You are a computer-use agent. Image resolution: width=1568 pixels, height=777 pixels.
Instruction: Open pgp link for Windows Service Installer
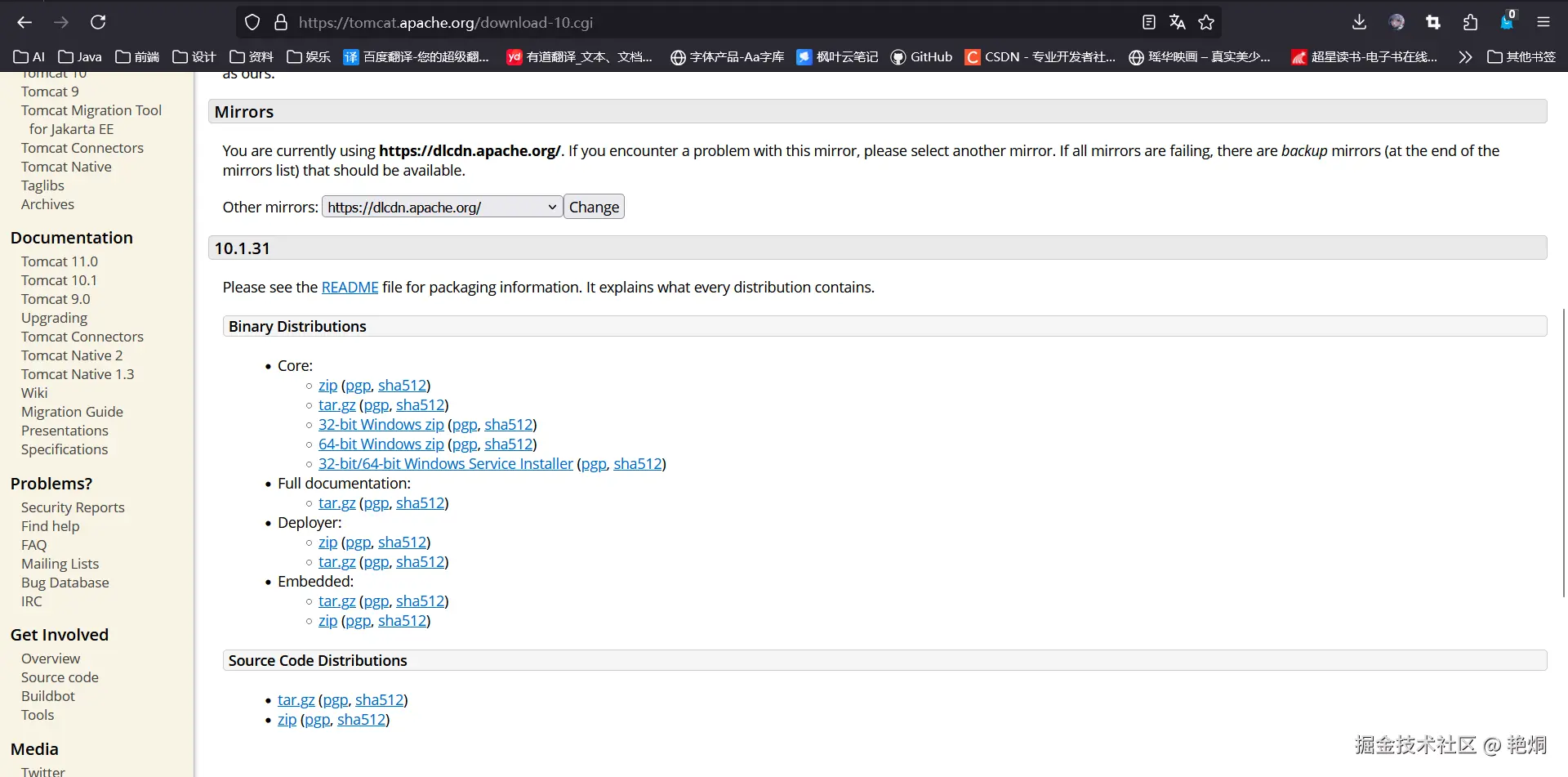coord(594,463)
